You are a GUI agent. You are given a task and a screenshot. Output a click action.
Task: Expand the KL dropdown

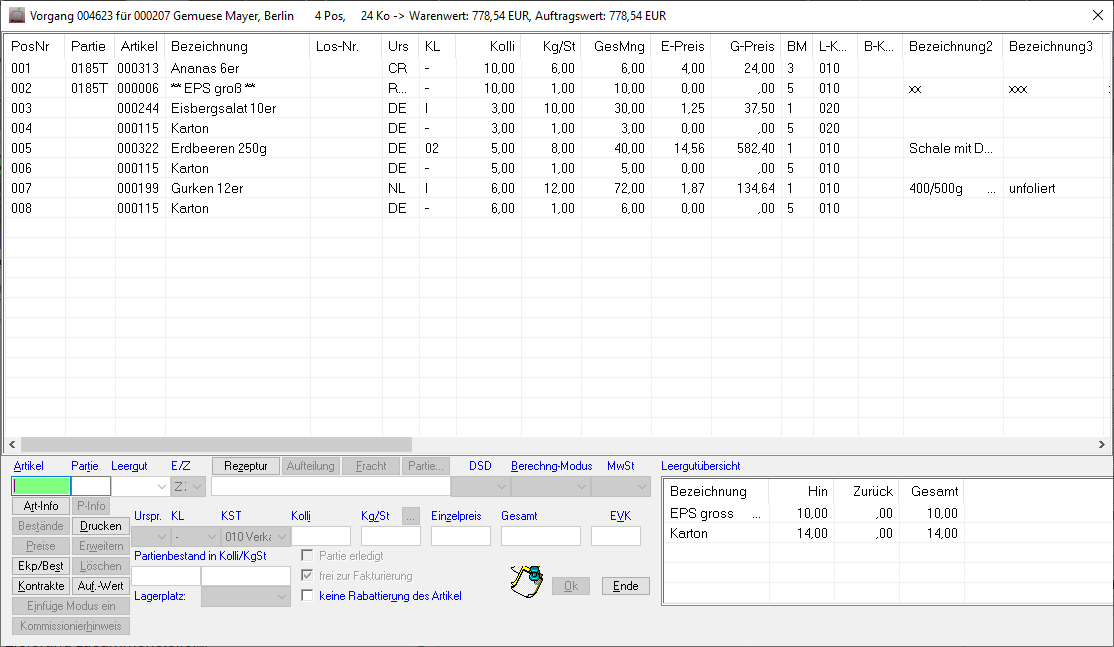pos(195,536)
